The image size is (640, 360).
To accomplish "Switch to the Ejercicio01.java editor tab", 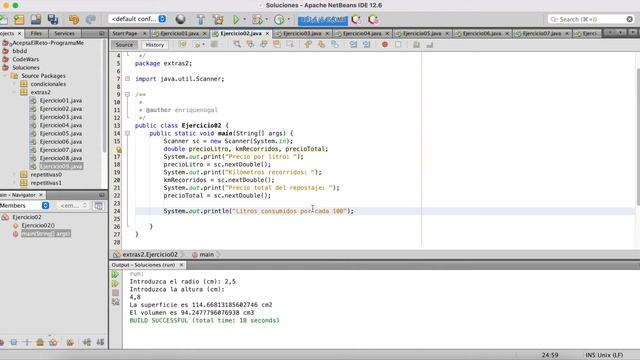I will coord(180,33).
